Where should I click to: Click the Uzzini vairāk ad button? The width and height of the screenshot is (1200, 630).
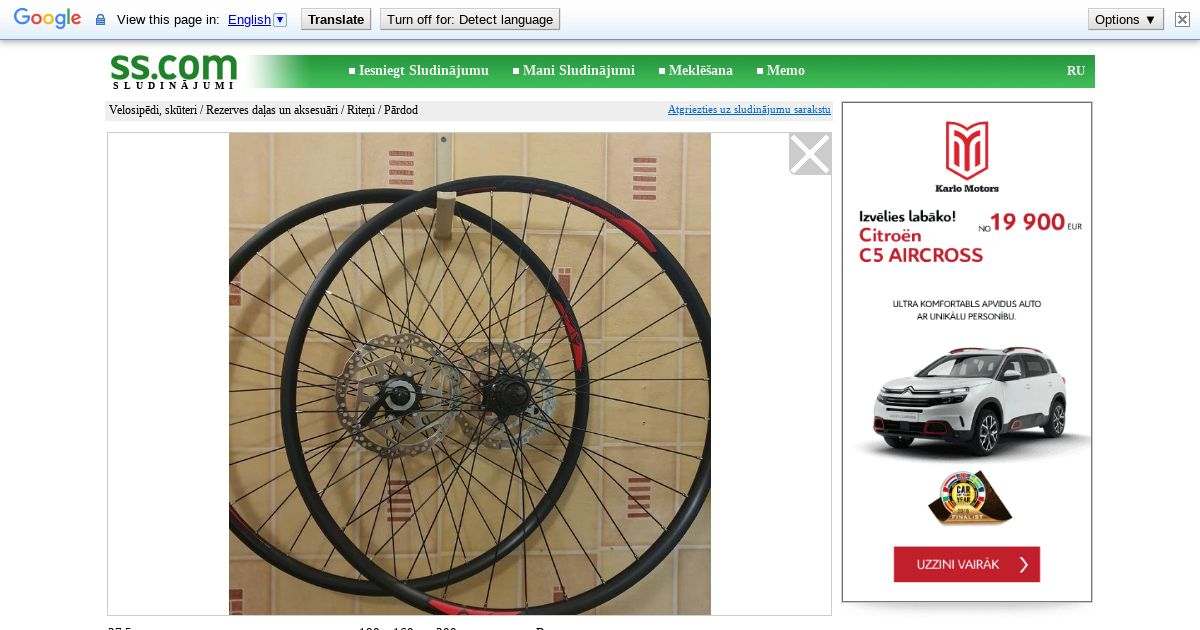tap(967, 564)
